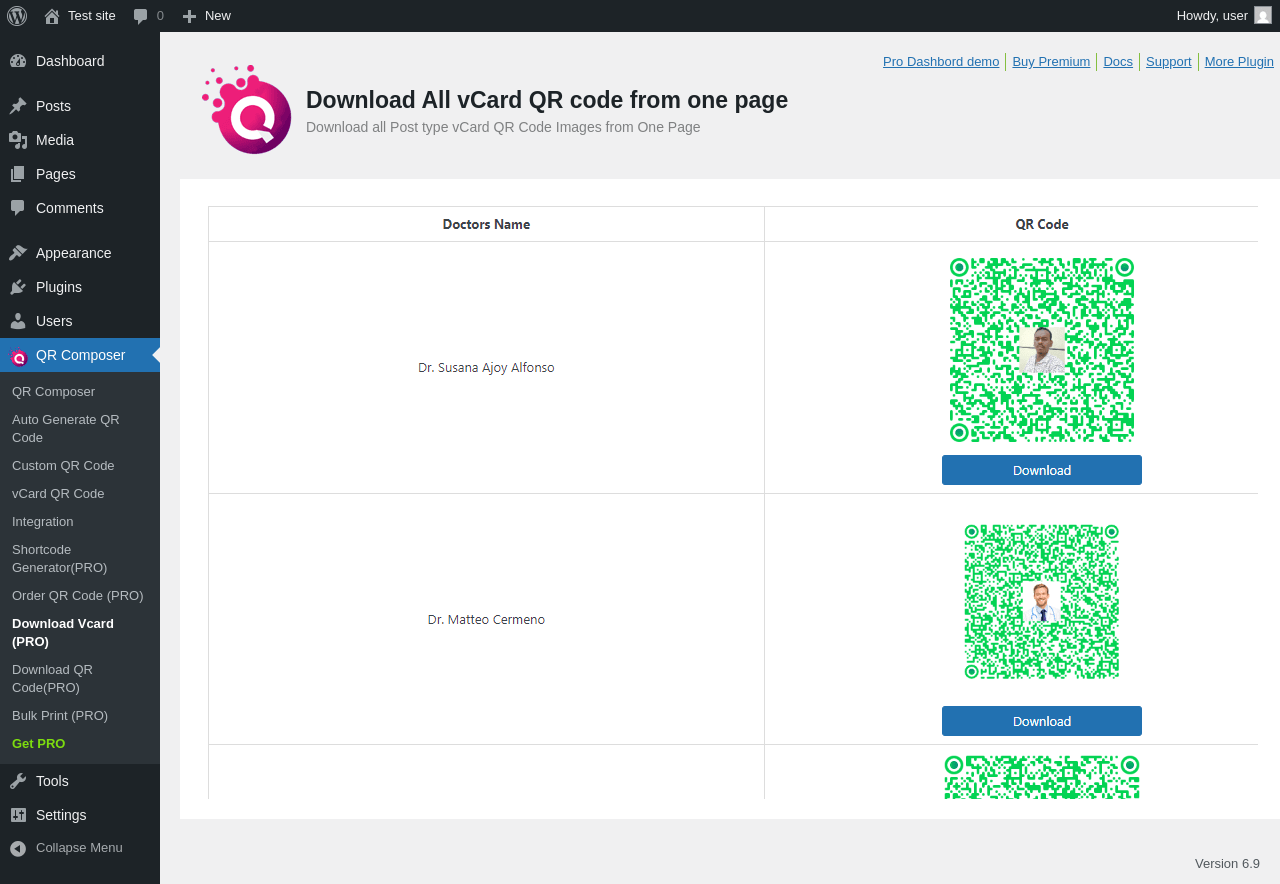Click the WordPress logo icon
The height and width of the screenshot is (884, 1280).
click(x=17, y=16)
